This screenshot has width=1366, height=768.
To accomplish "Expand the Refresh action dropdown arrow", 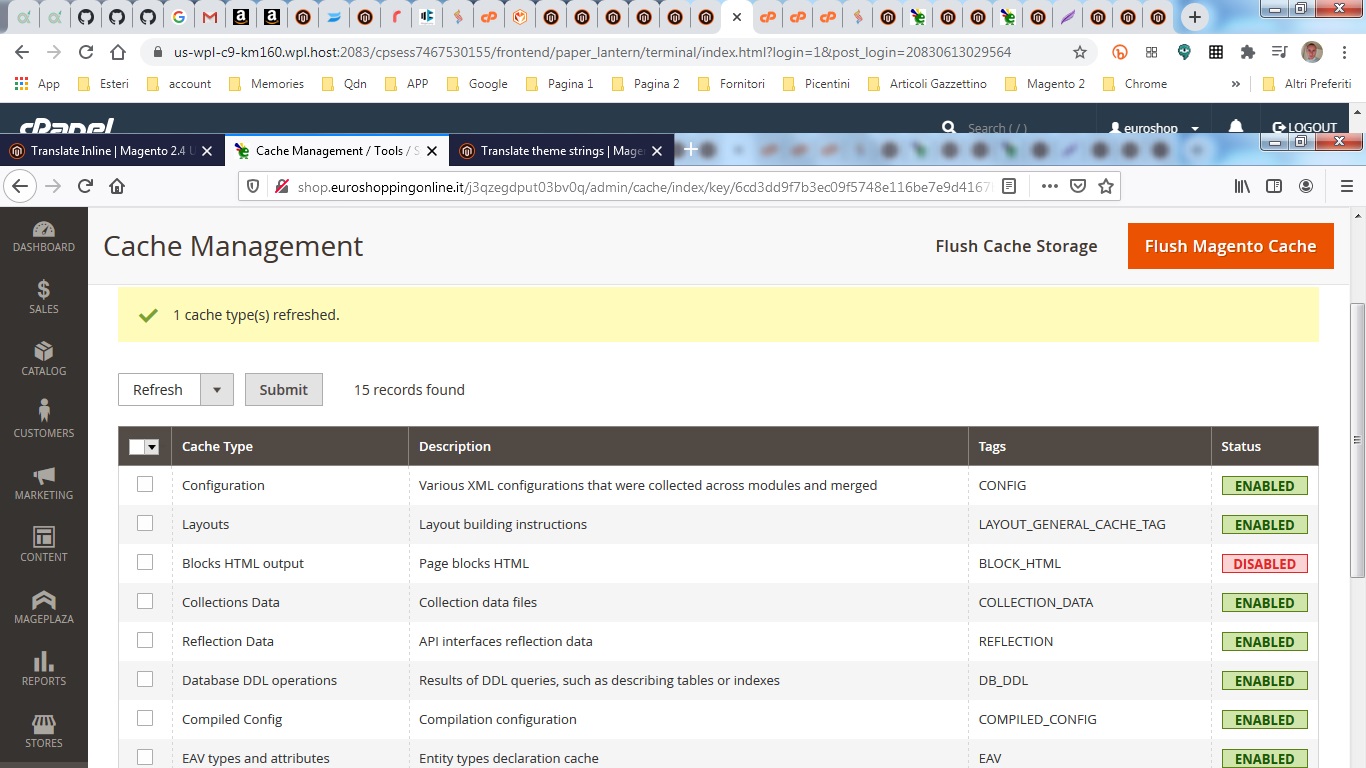I will click(x=217, y=389).
